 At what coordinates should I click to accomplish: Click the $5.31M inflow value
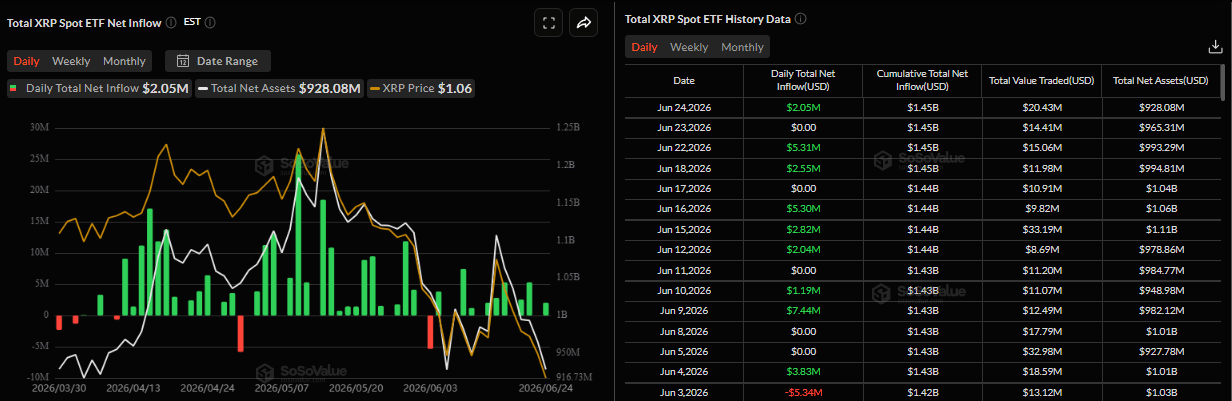(803, 147)
